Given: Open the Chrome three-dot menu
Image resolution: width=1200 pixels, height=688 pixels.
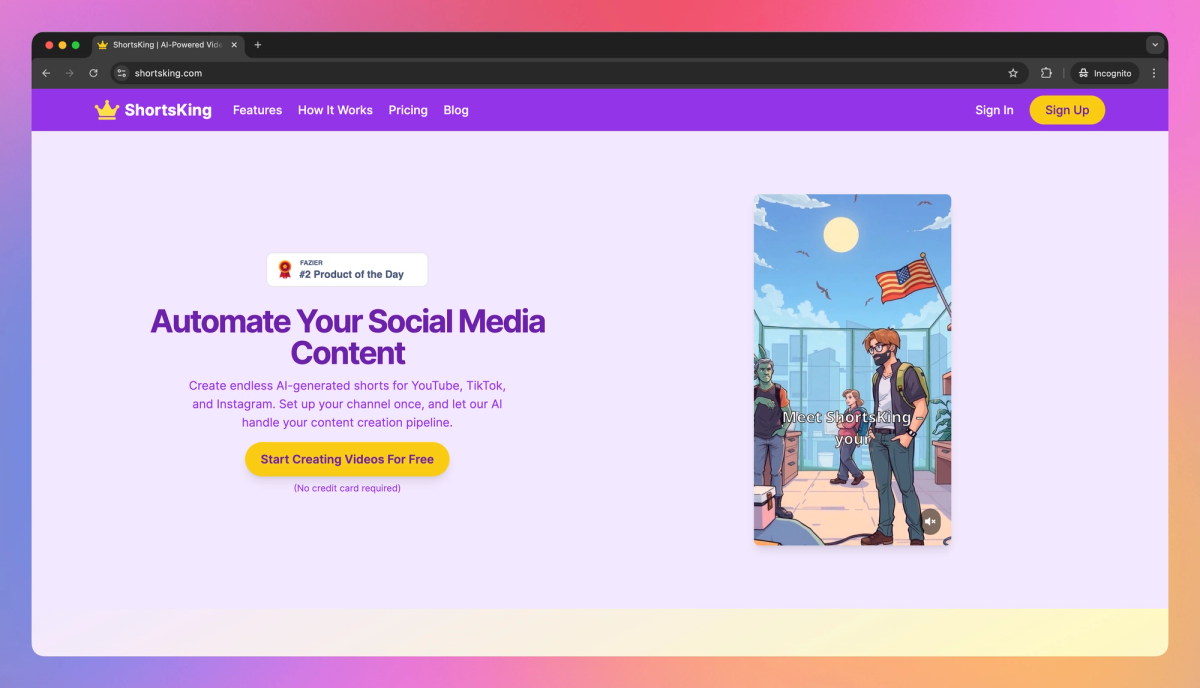Looking at the screenshot, I should [x=1154, y=73].
